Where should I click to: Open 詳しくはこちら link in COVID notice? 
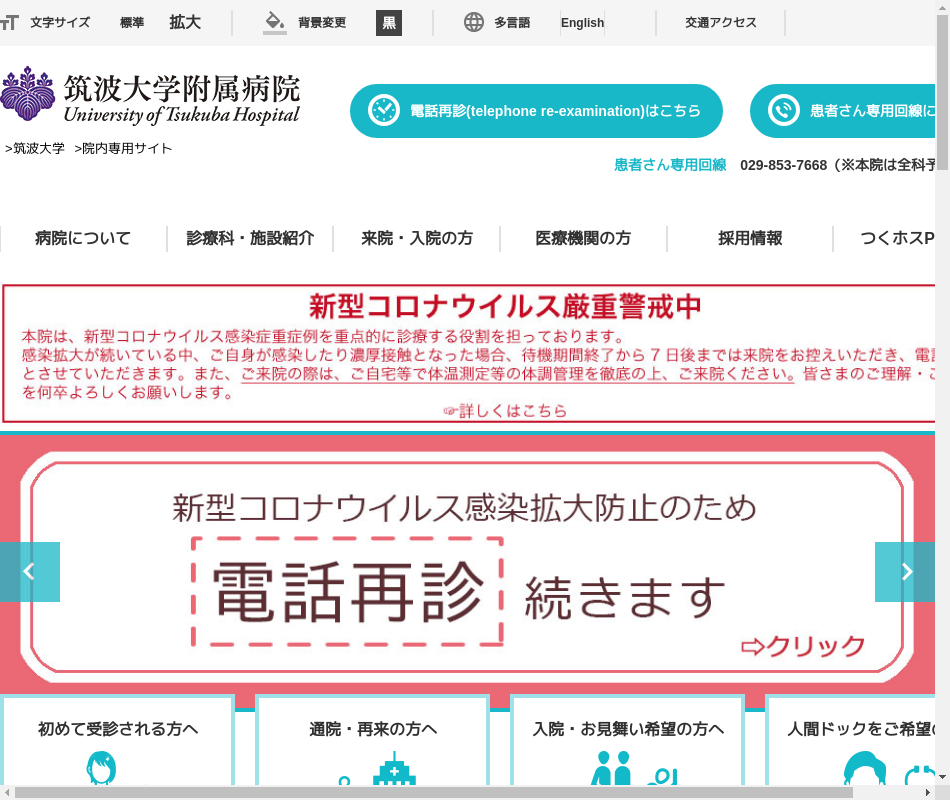505,411
